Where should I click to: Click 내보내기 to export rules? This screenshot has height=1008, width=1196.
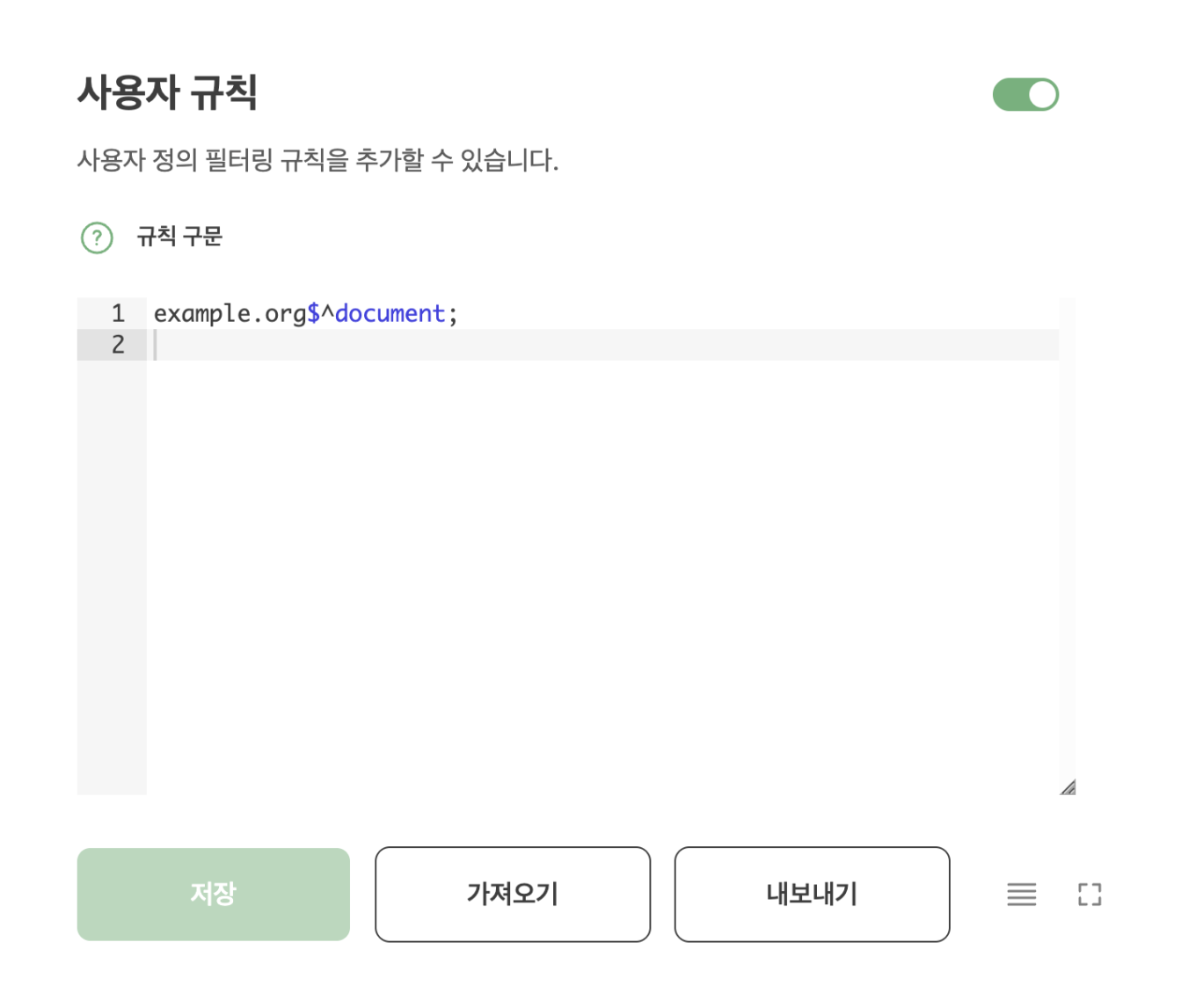coord(812,894)
